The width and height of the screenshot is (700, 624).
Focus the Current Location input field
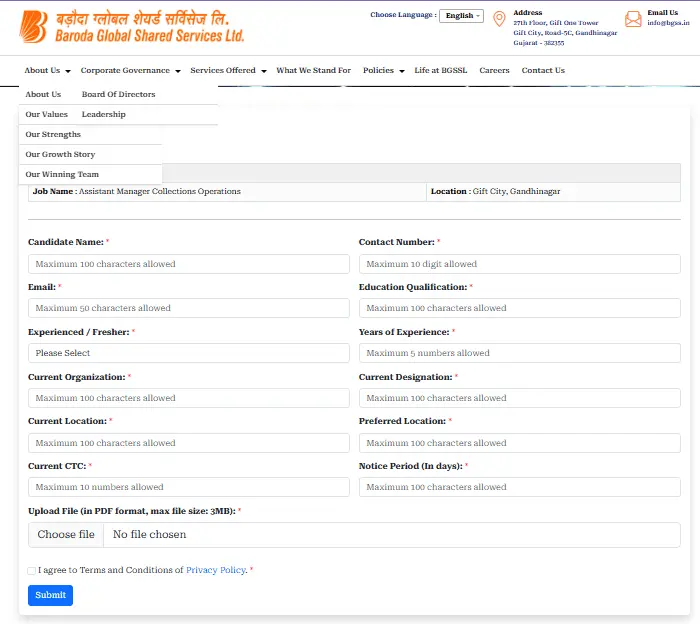click(x=188, y=443)
